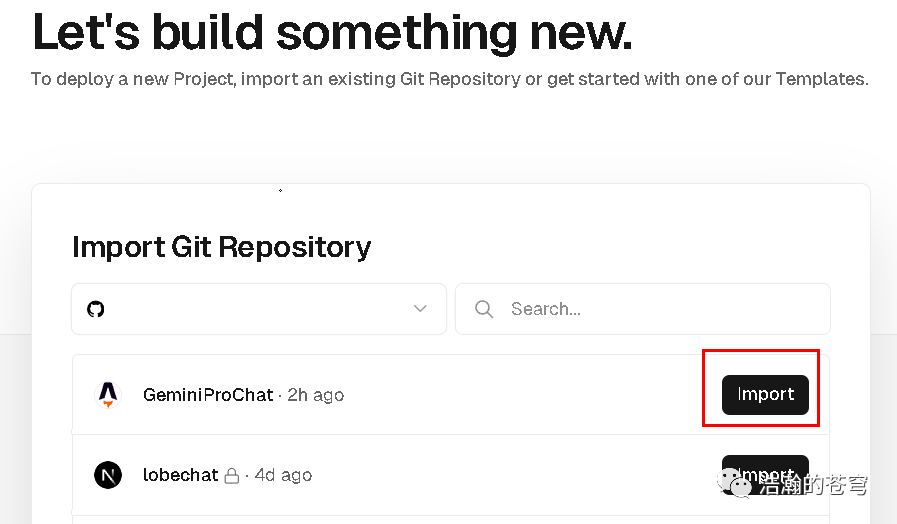Expand the Git namespace dropdown chevron
The width and height of the screenshot is (897, 524).
click(x=420, y=309)
